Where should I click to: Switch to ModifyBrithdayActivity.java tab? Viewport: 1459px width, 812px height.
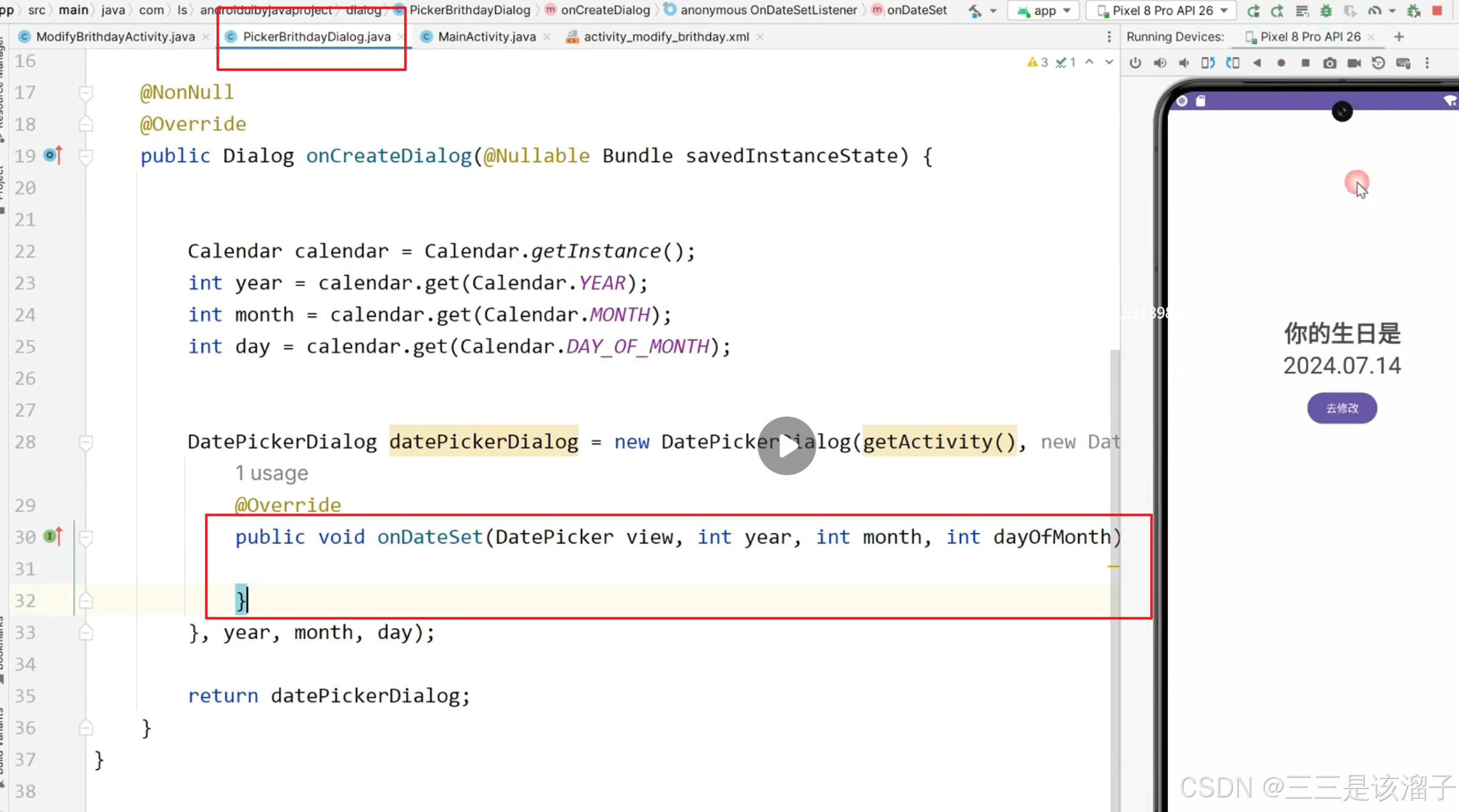[x=115, y=37]
